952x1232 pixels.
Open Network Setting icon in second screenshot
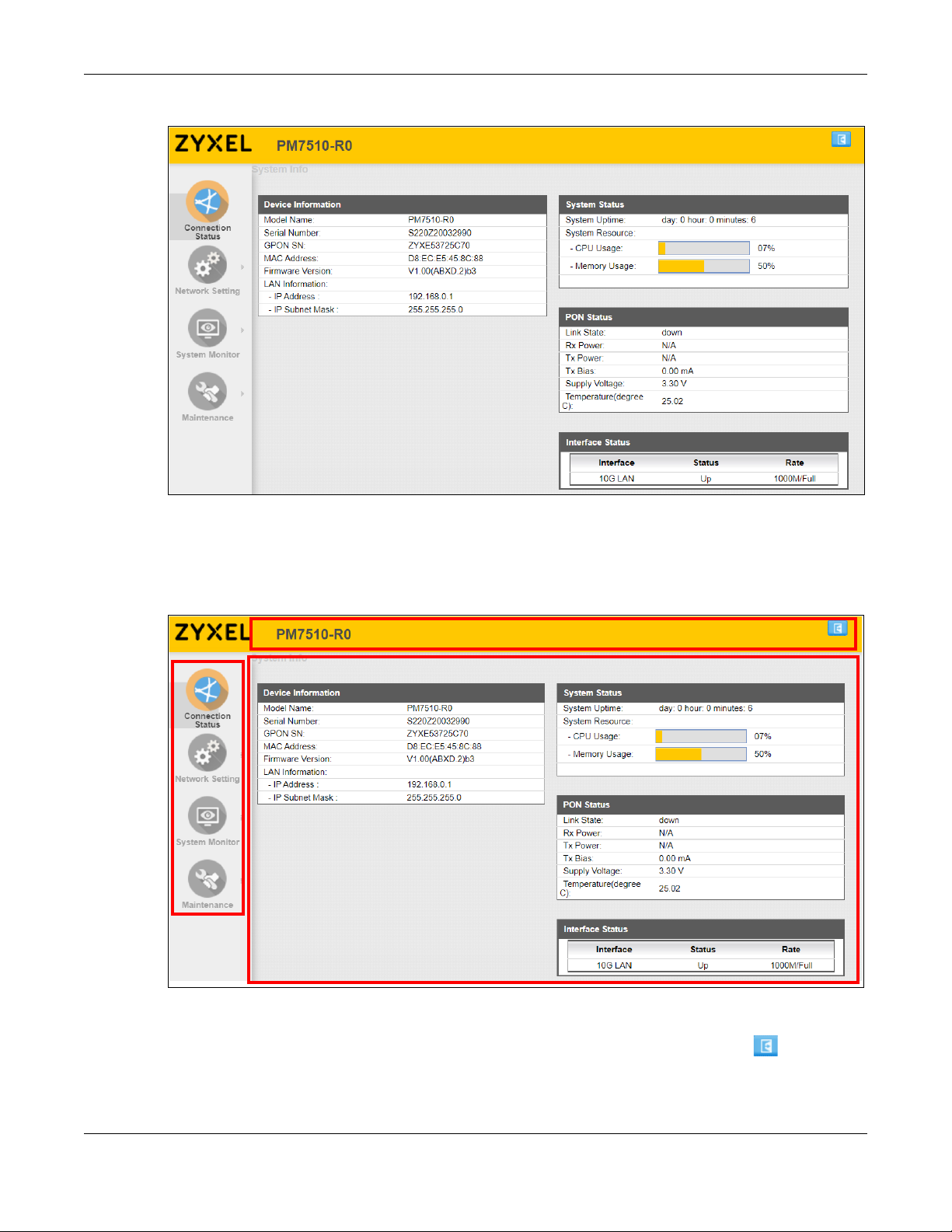207,753
